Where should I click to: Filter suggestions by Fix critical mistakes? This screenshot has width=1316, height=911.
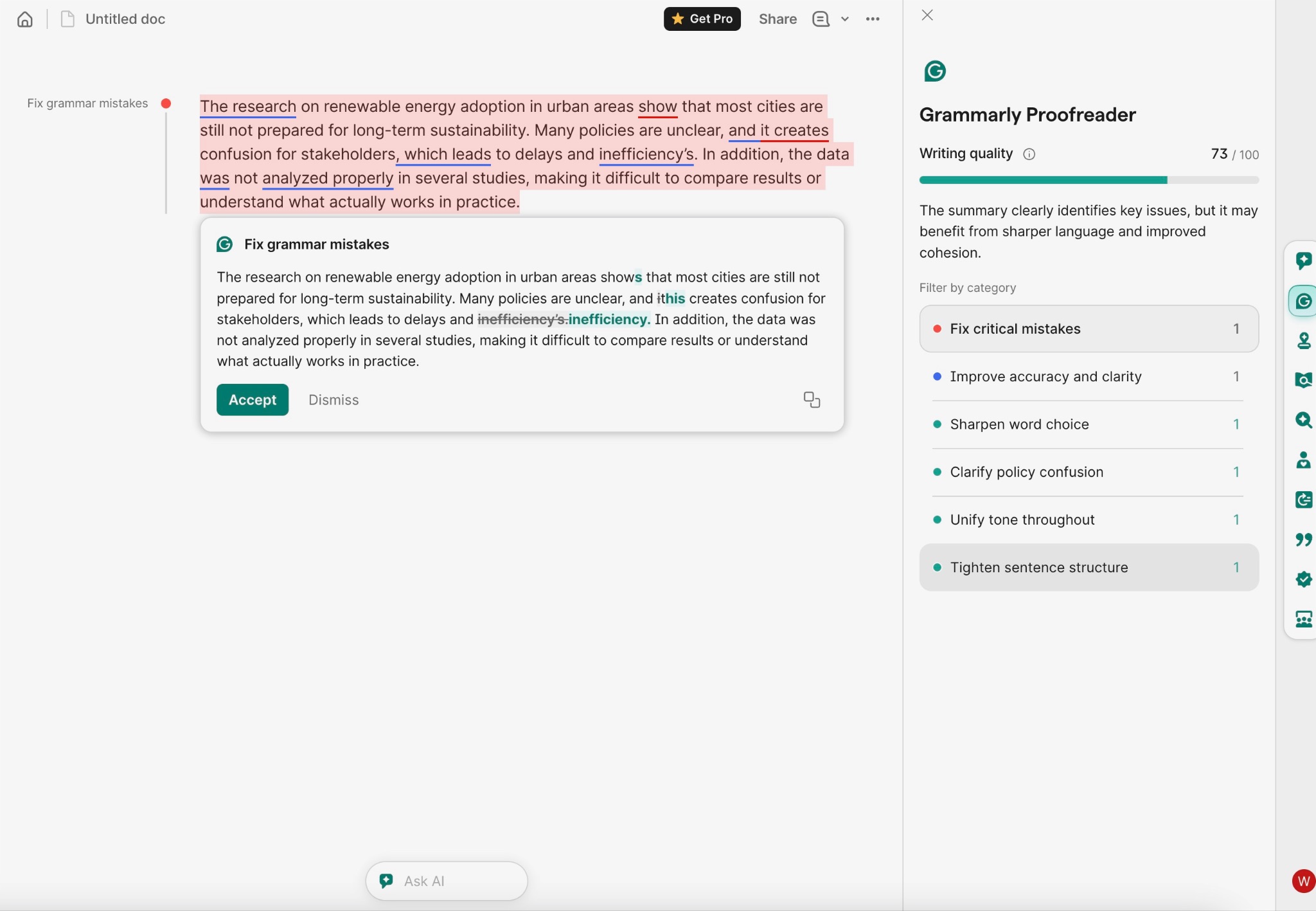coord(1088,329)
